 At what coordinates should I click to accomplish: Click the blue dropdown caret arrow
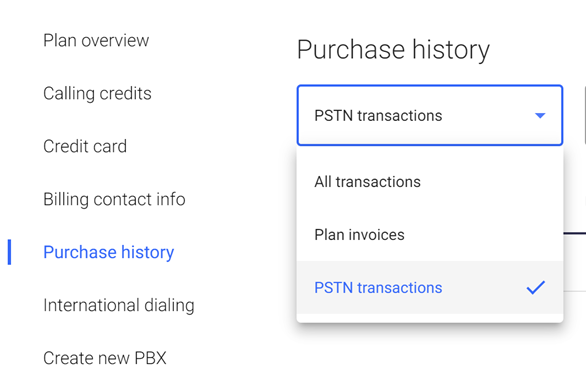(540, 116)
